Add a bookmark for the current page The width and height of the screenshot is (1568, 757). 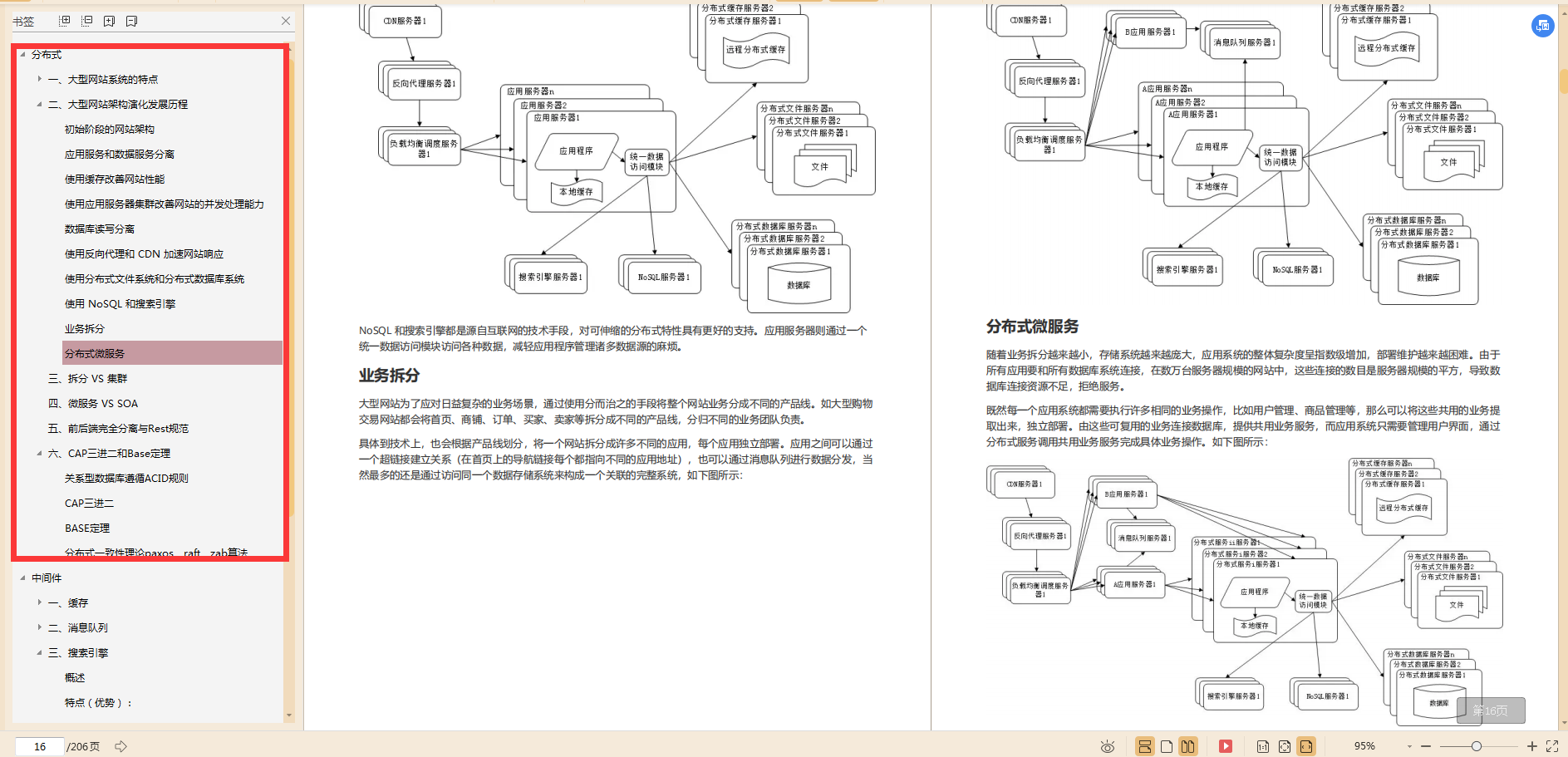point(109,21)
